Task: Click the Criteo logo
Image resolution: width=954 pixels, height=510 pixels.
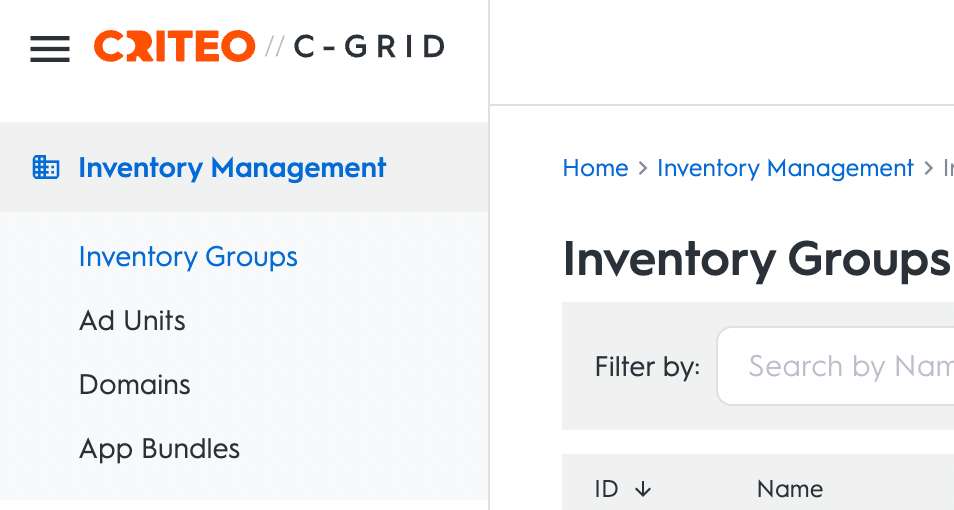Action: 174,46
